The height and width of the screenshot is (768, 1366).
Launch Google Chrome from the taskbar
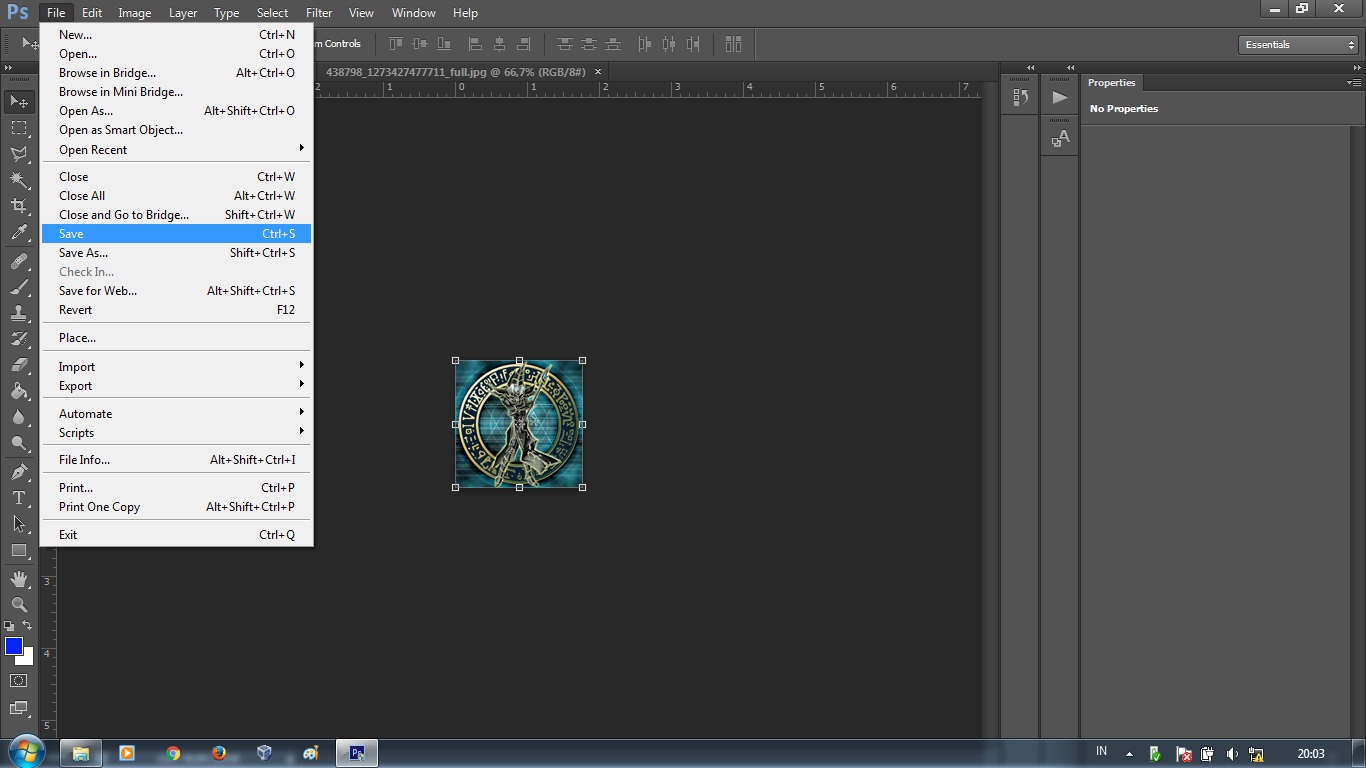point(173,753)
